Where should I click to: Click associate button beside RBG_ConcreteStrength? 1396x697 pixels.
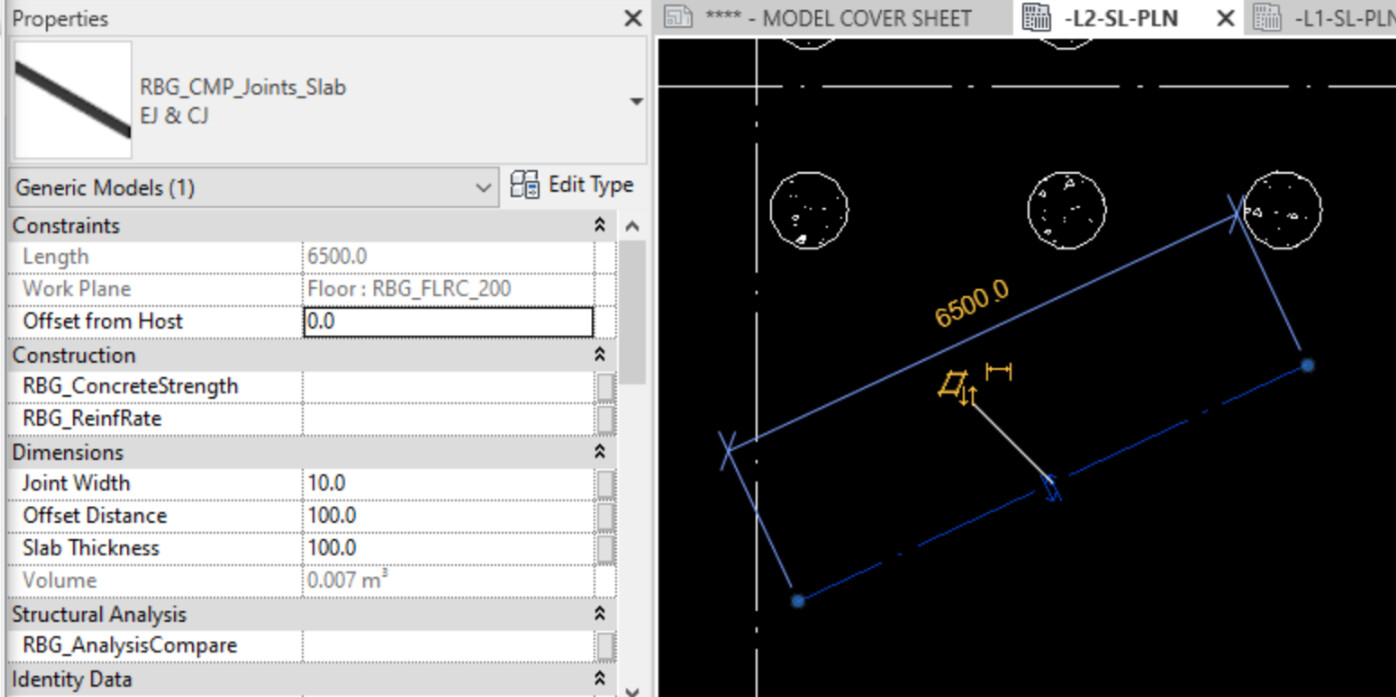(x=606, y=387)
